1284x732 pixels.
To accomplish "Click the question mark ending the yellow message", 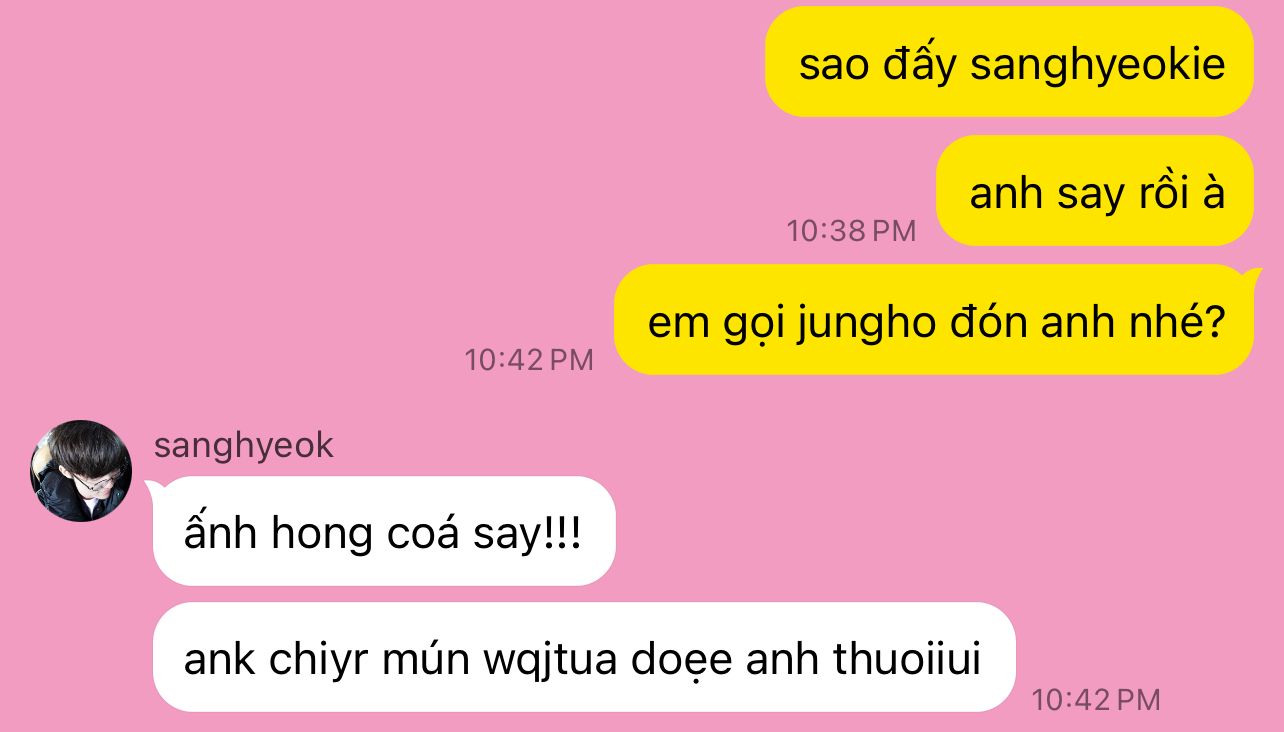I will (x=1211, y=322).
